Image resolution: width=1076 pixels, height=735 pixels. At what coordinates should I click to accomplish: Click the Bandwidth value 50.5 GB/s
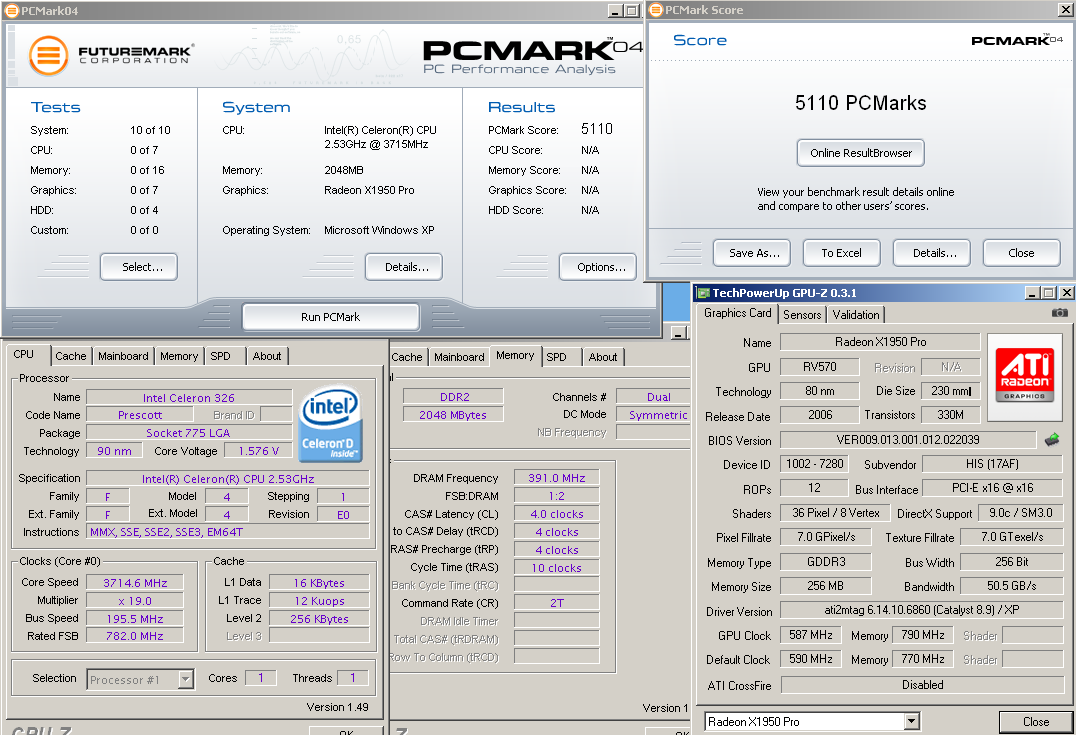1011,586
